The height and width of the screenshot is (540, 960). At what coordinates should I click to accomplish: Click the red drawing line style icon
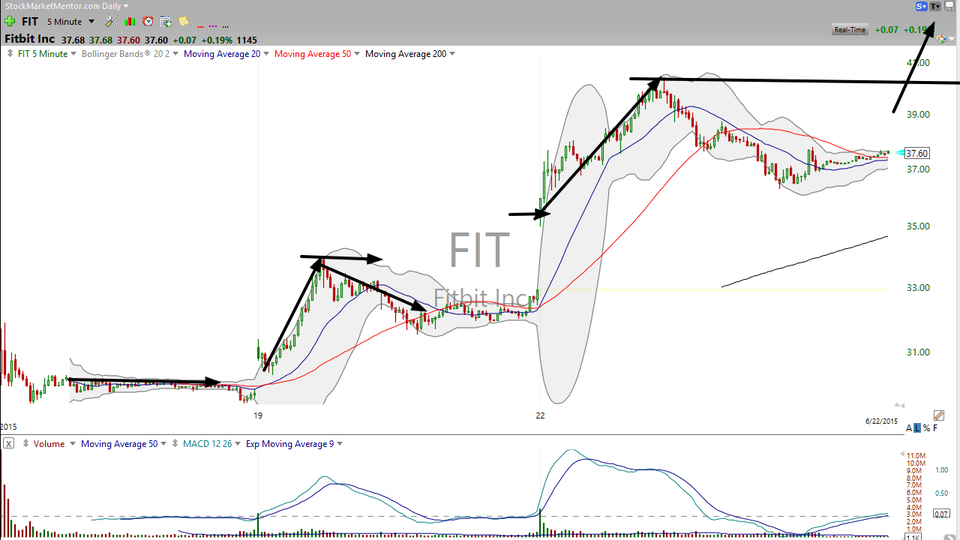(200, 26)
